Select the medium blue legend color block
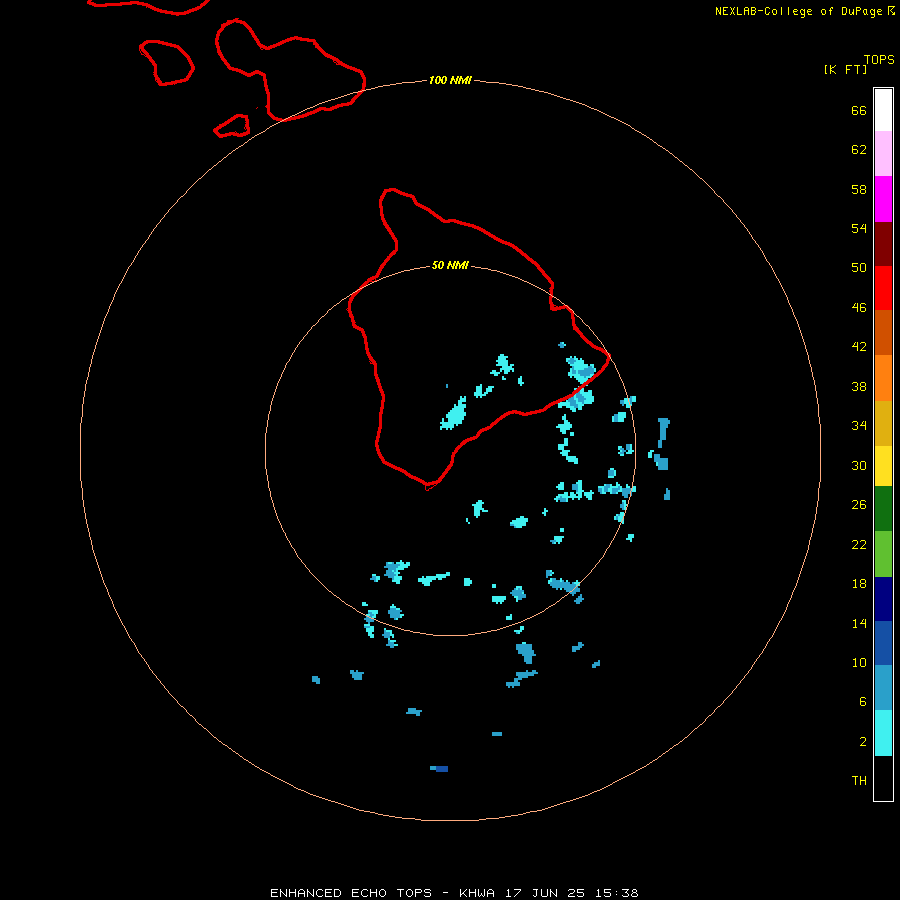 coord(883,643)
